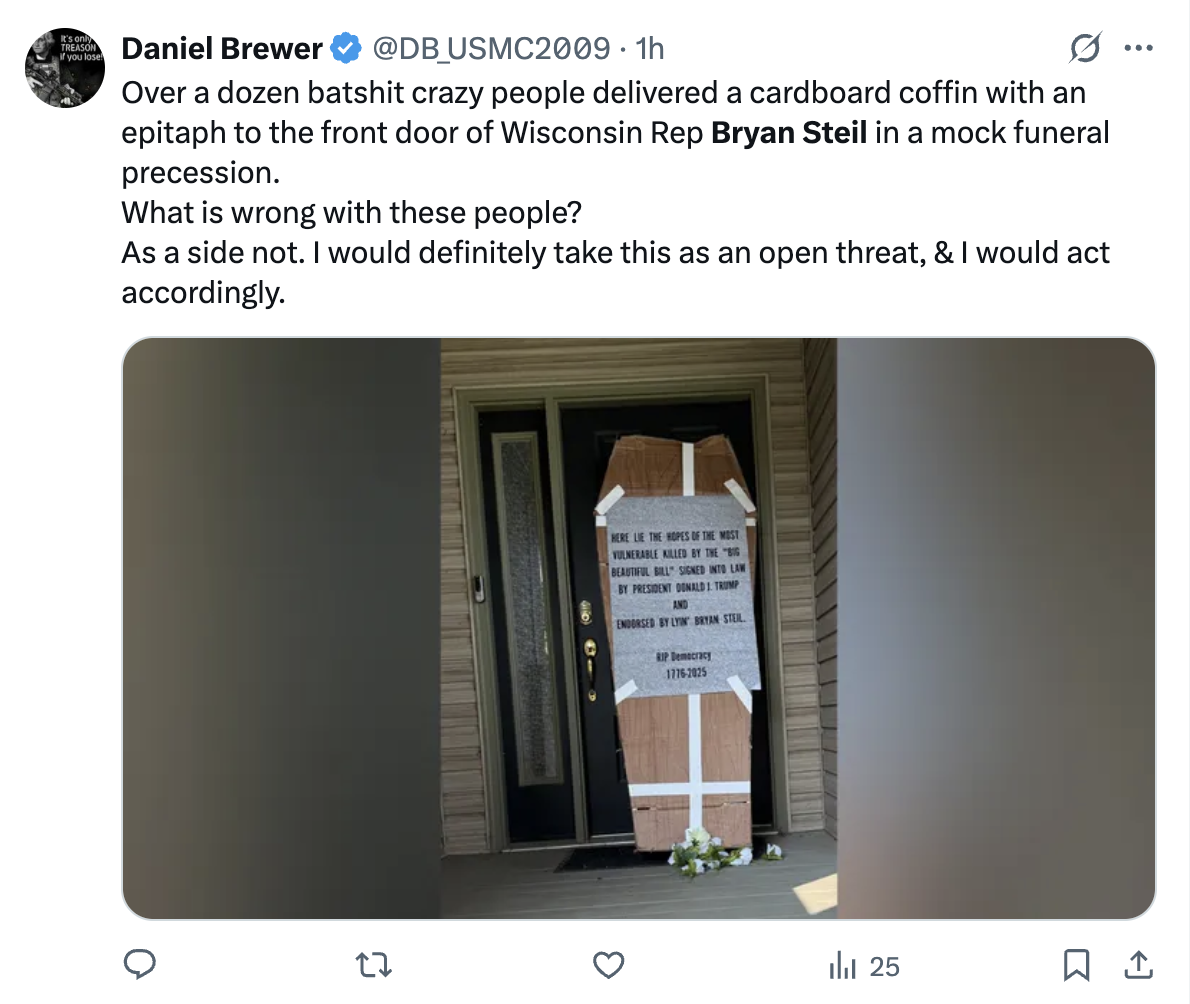
Task: Open the Daniel Brewer display name link
Action: (222, 49)
